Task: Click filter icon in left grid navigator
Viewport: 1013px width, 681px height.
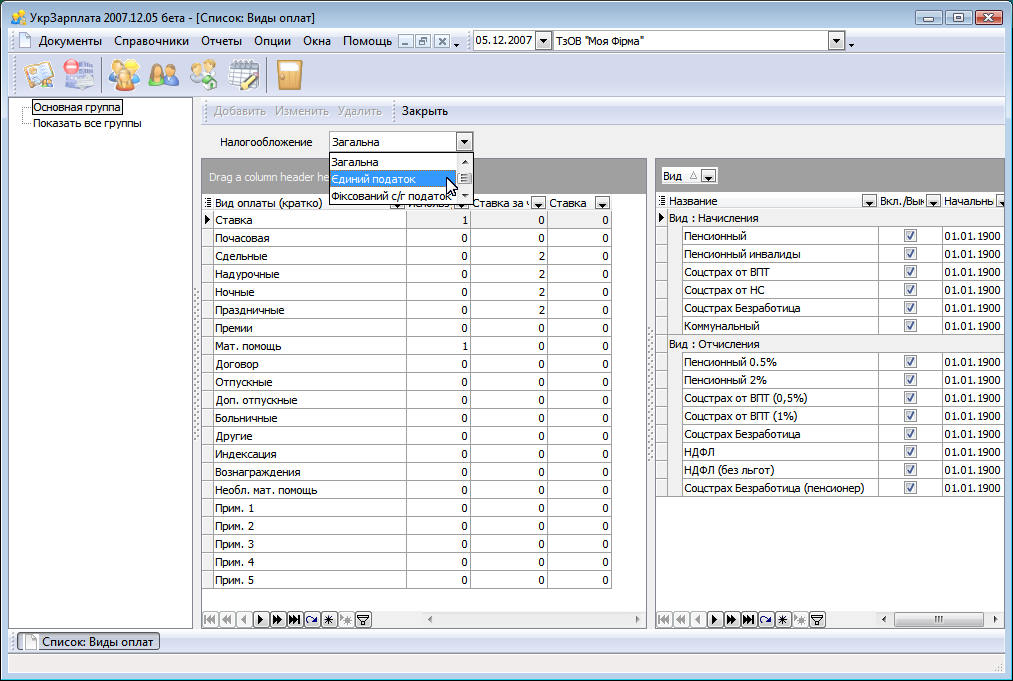Action: coord(363,620)
